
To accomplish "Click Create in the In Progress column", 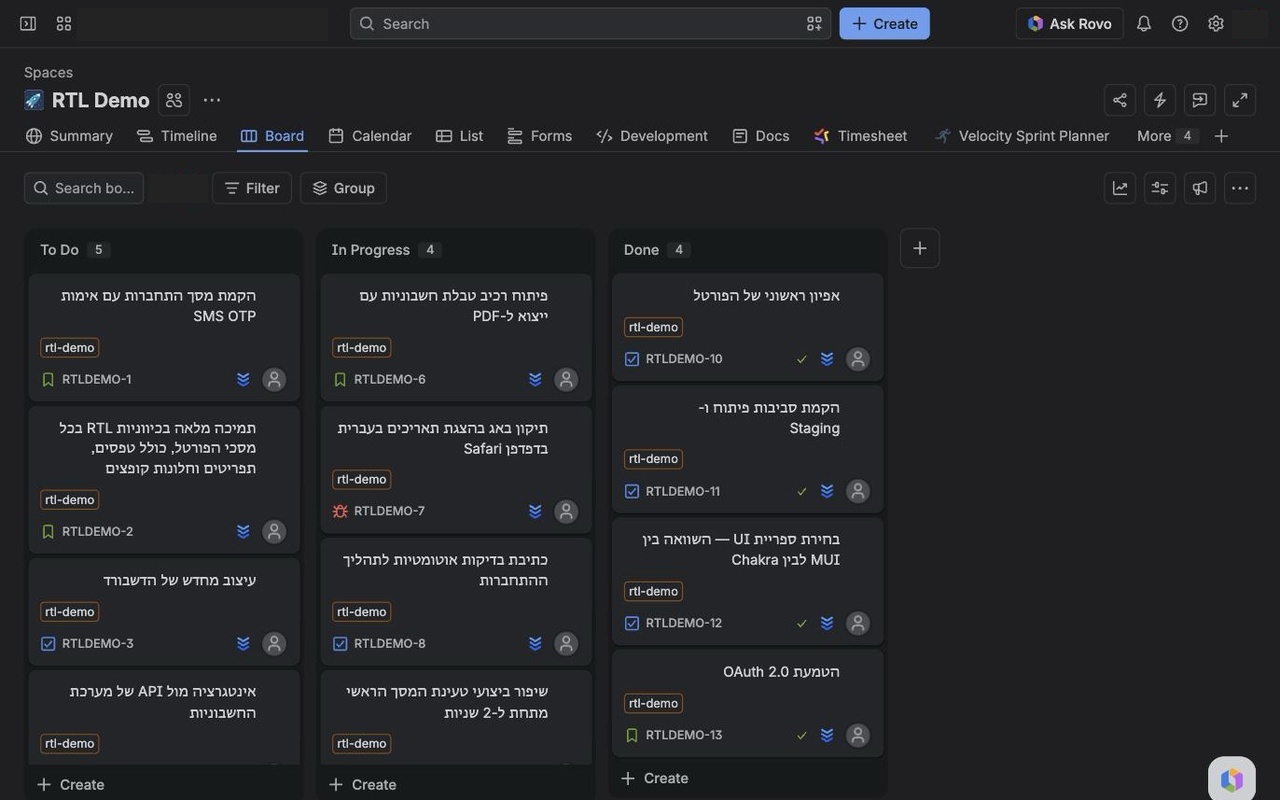I will click(363, 785).
